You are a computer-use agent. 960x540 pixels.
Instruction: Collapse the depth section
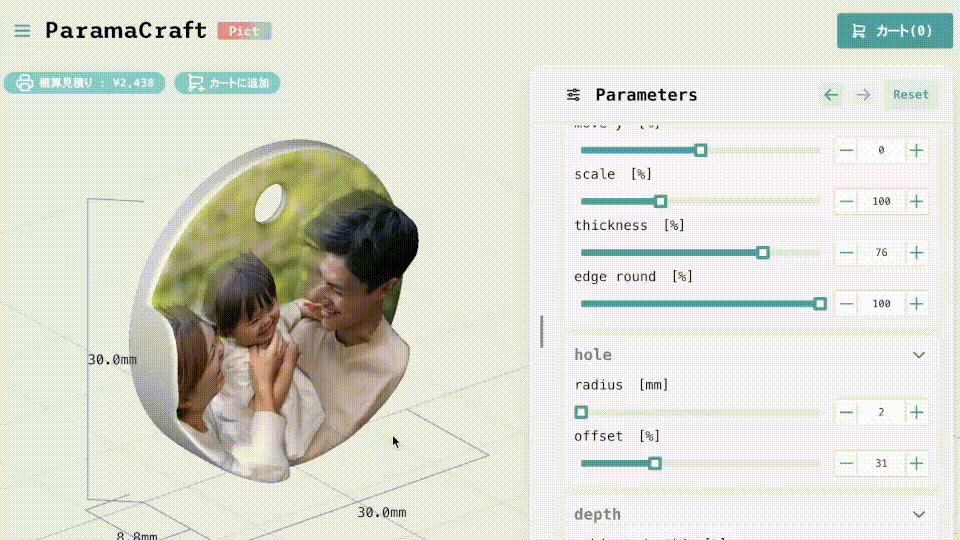click(x=919, y=514)
